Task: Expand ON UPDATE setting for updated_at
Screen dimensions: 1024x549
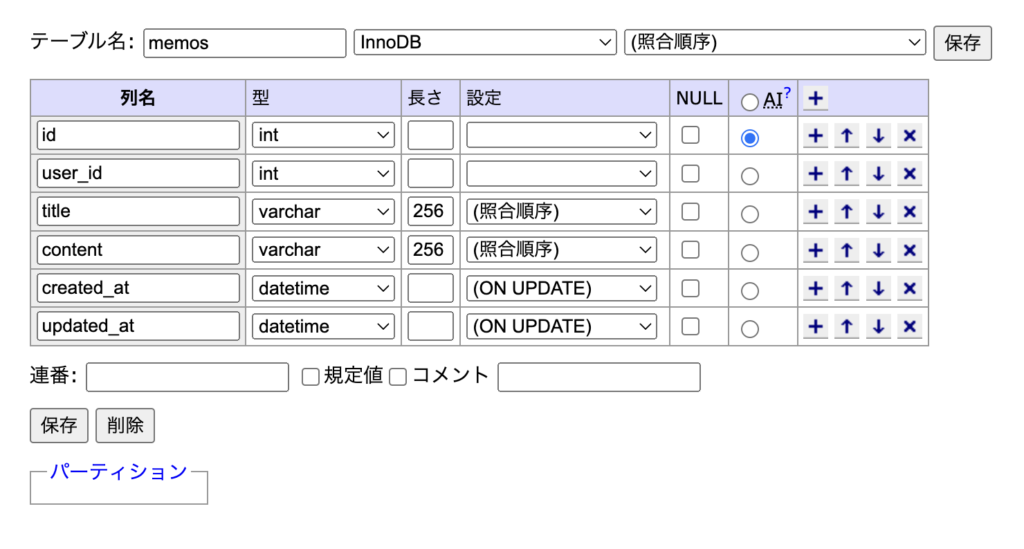Action: (x=562, y=326)
